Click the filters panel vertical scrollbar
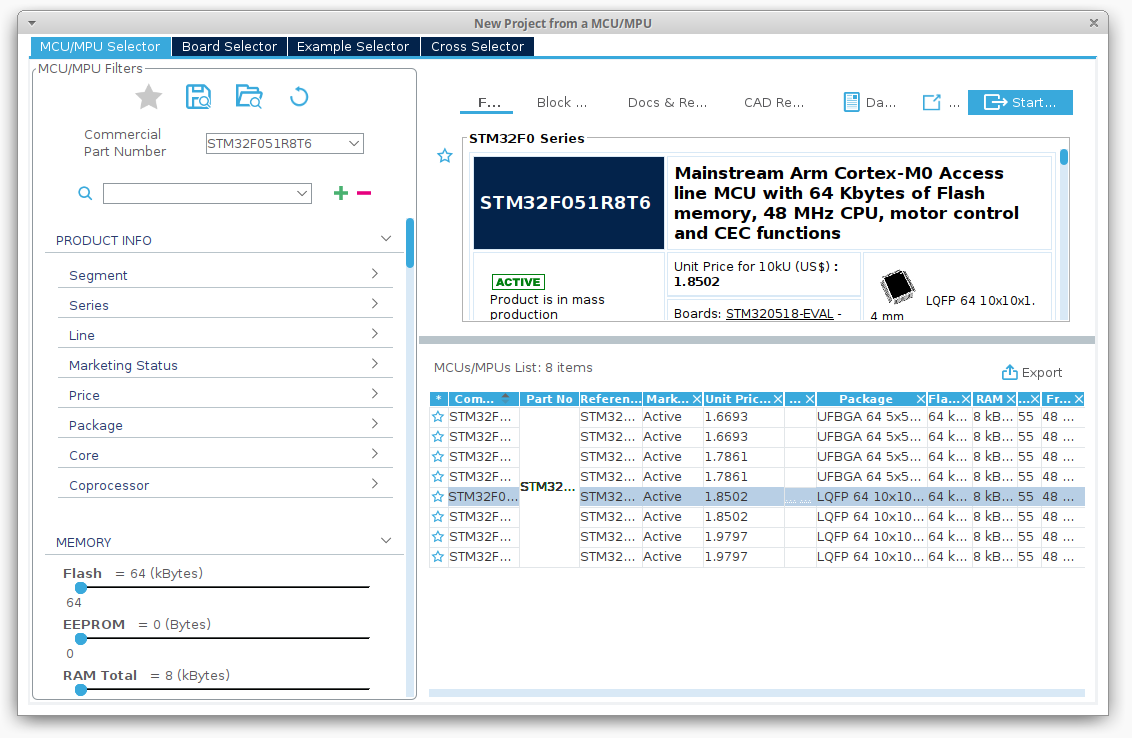 click(x=410, y=243)
